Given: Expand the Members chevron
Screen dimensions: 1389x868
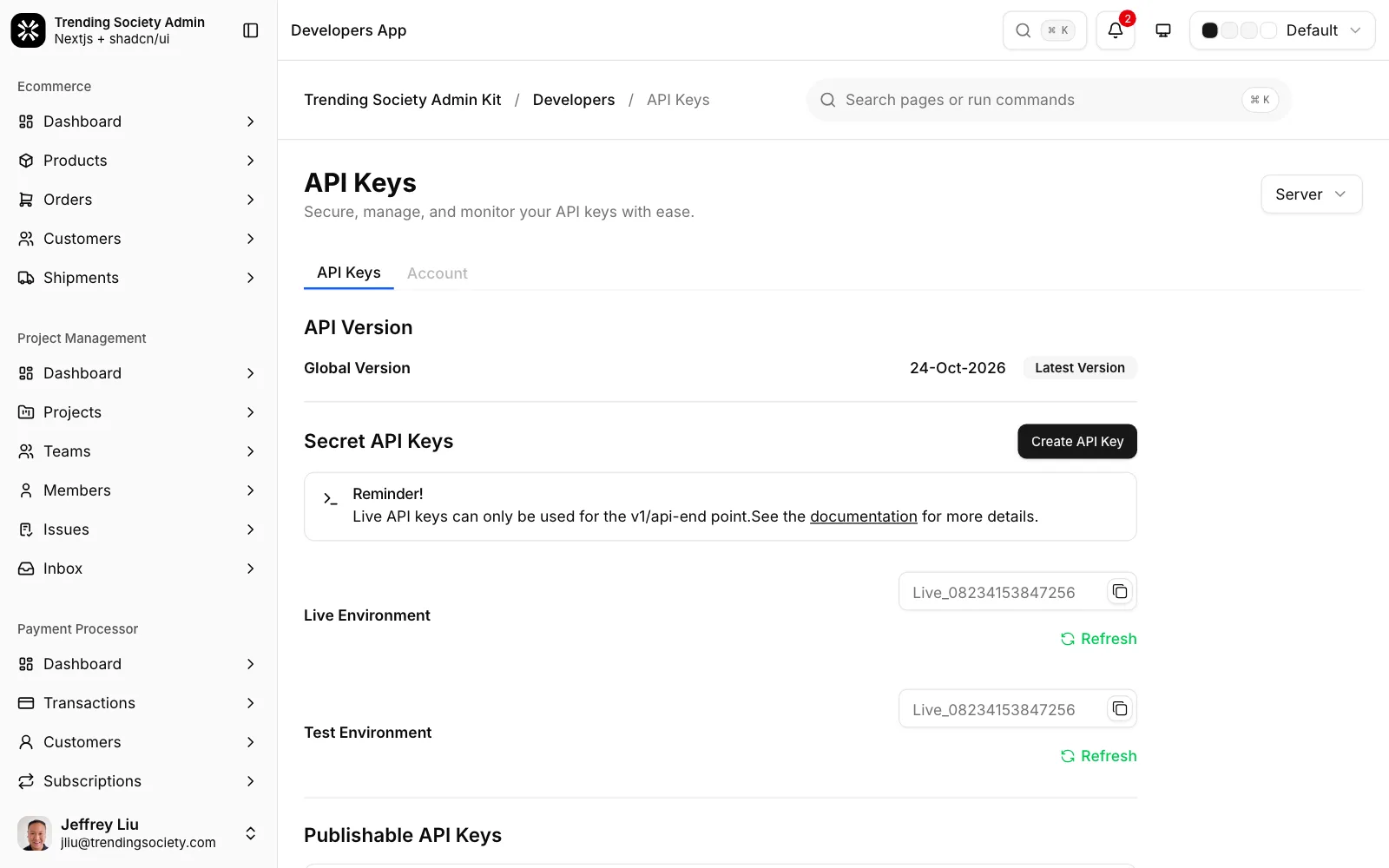Looking at the screenshot, I should pos(250,490).
